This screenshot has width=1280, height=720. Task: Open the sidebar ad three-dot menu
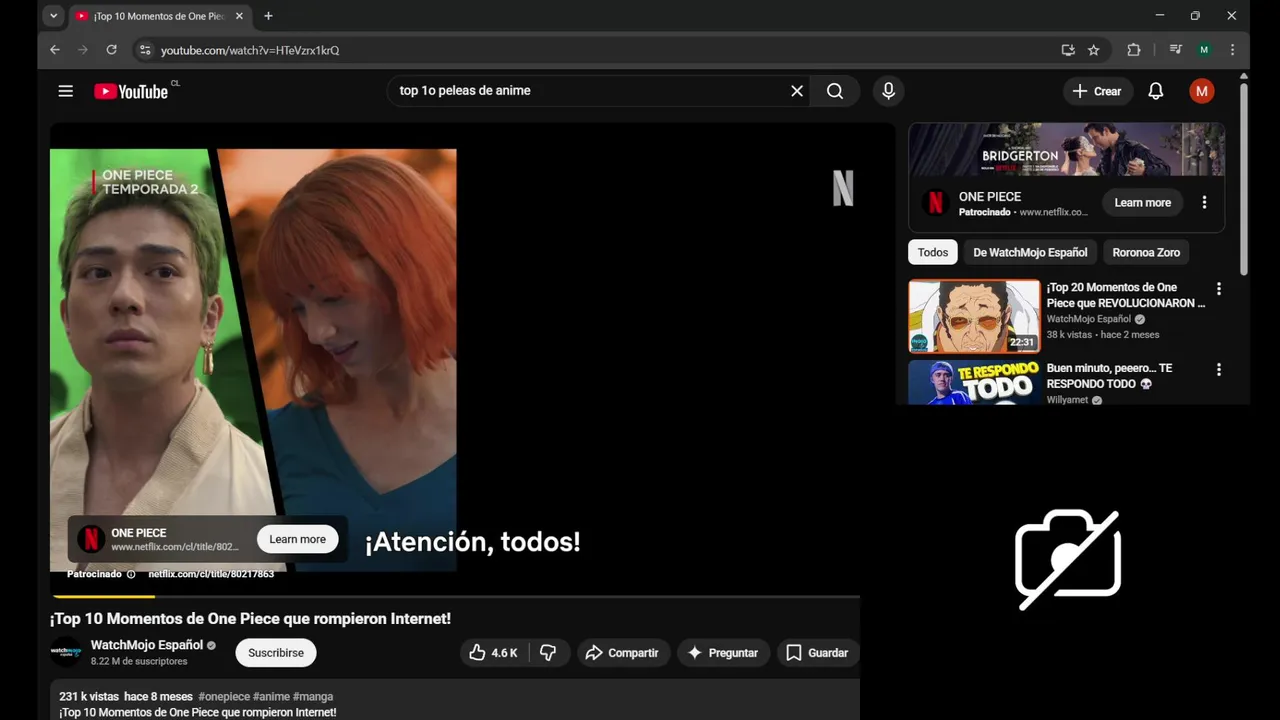pos(1204,202)
